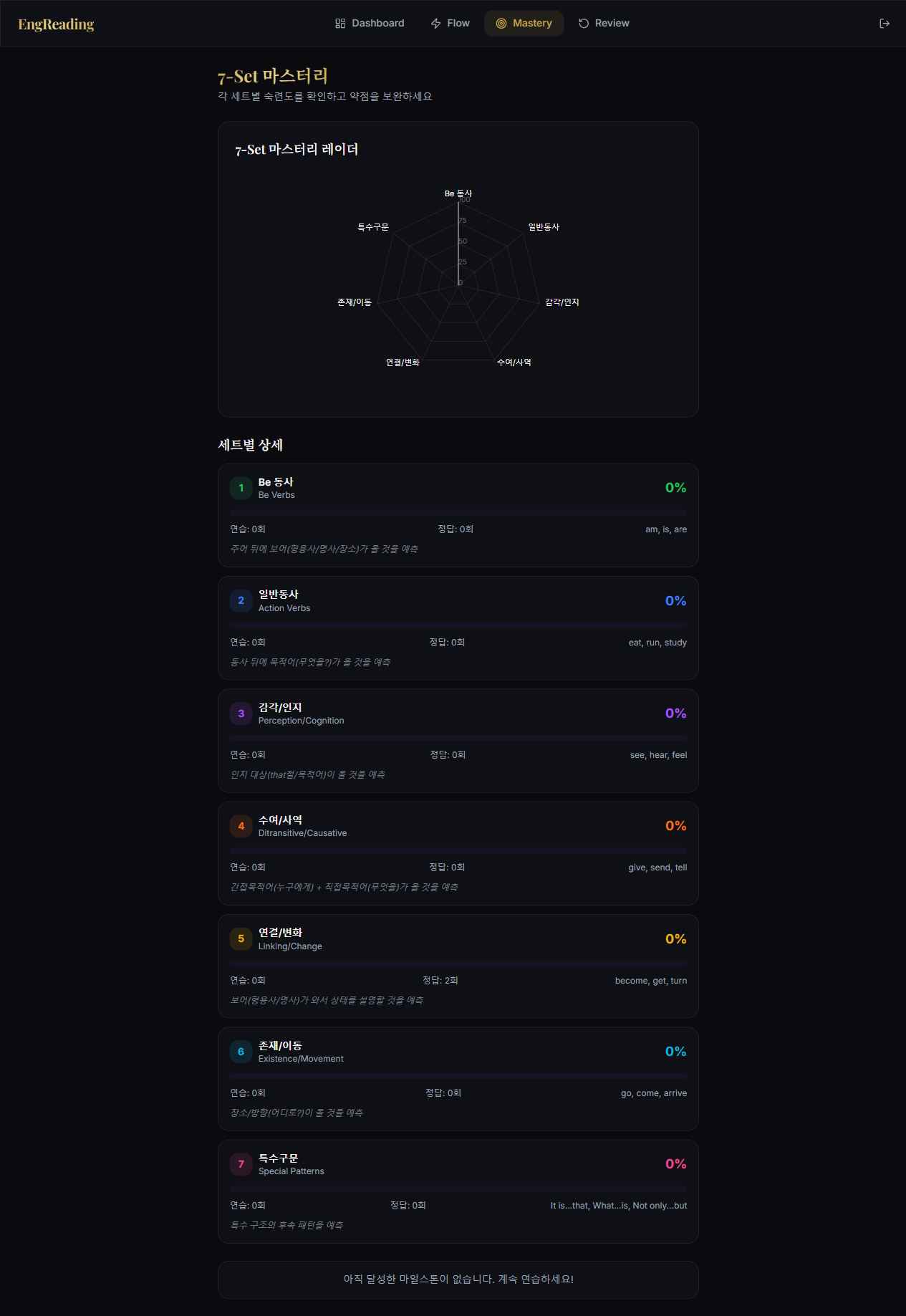Click the green number 1 badge on Be Verbs
The height and width of the screenshot is (1316, 906).
pos(241,488)
